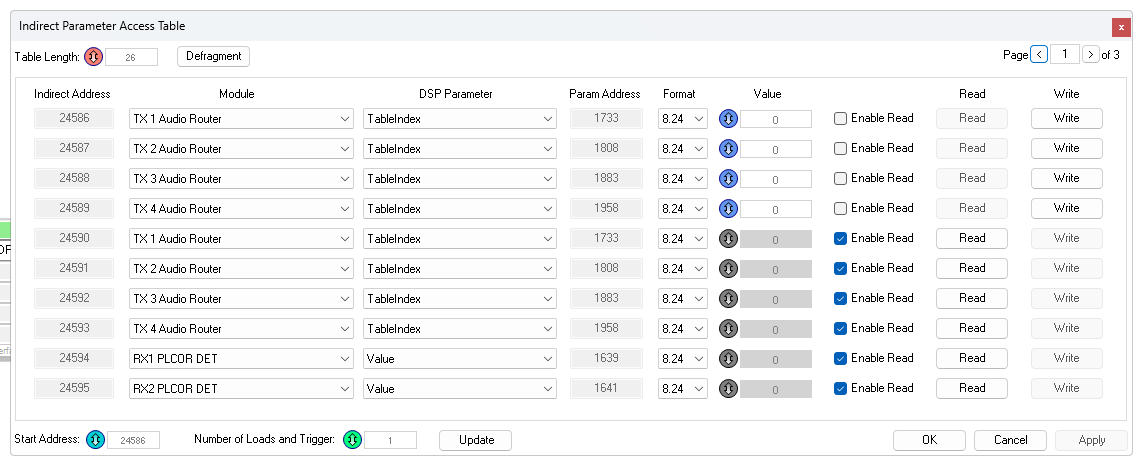Click the blue value spinner for address 24588

point(728,179)
